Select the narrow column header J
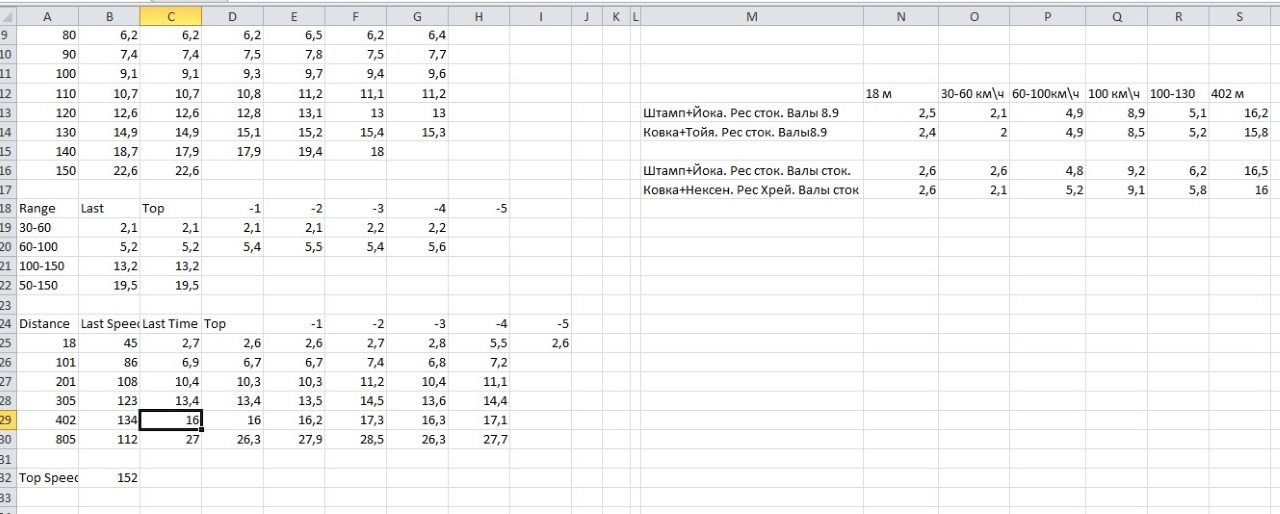The width and height of the screenshot is (1280, 514). [x=586, y=17]
